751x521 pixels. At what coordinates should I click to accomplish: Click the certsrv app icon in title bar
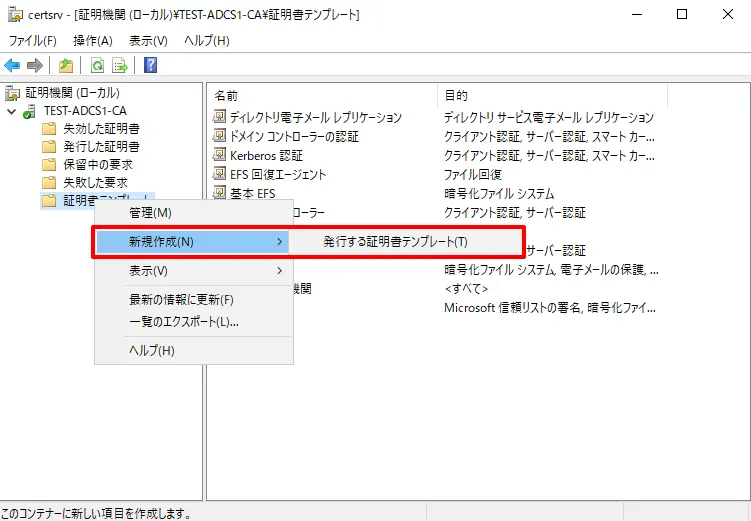pos(15,15)
